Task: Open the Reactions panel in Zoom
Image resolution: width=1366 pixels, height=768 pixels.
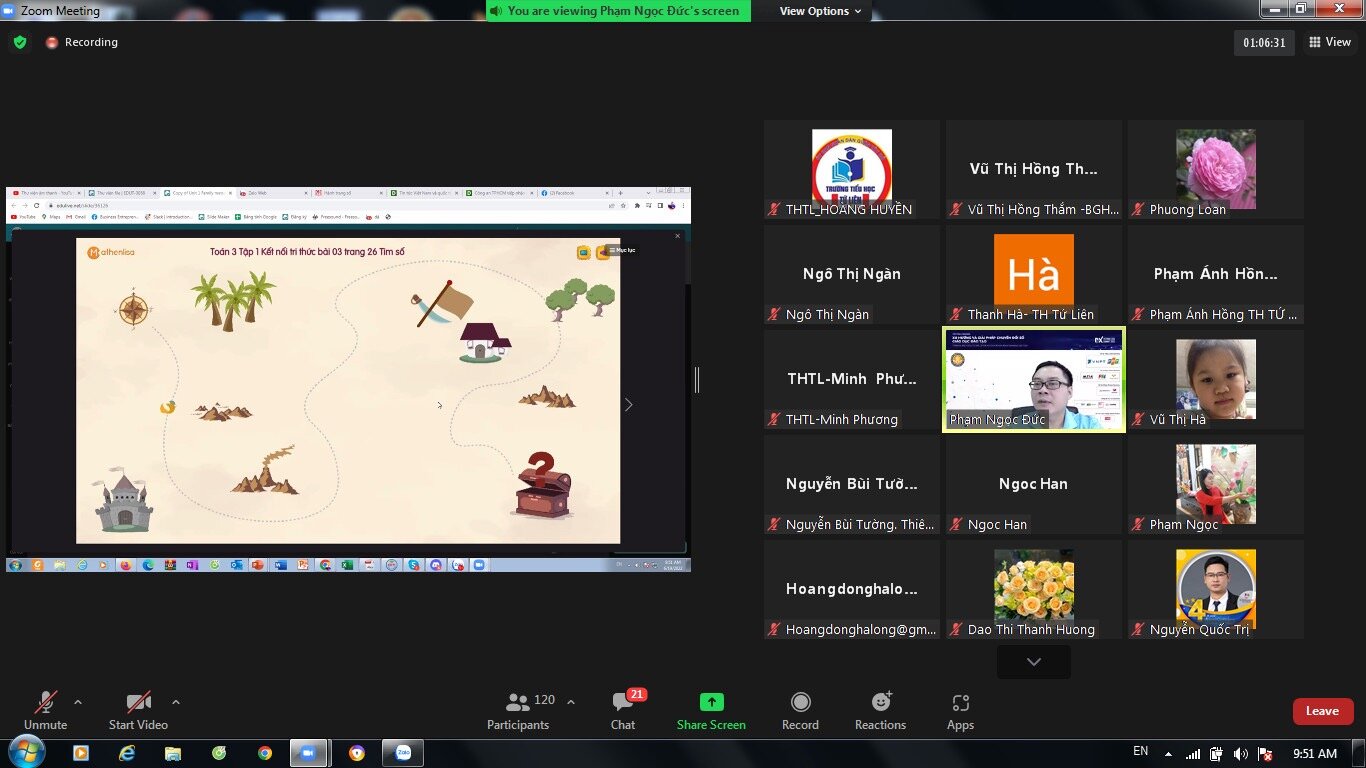Action: [879, 710]
